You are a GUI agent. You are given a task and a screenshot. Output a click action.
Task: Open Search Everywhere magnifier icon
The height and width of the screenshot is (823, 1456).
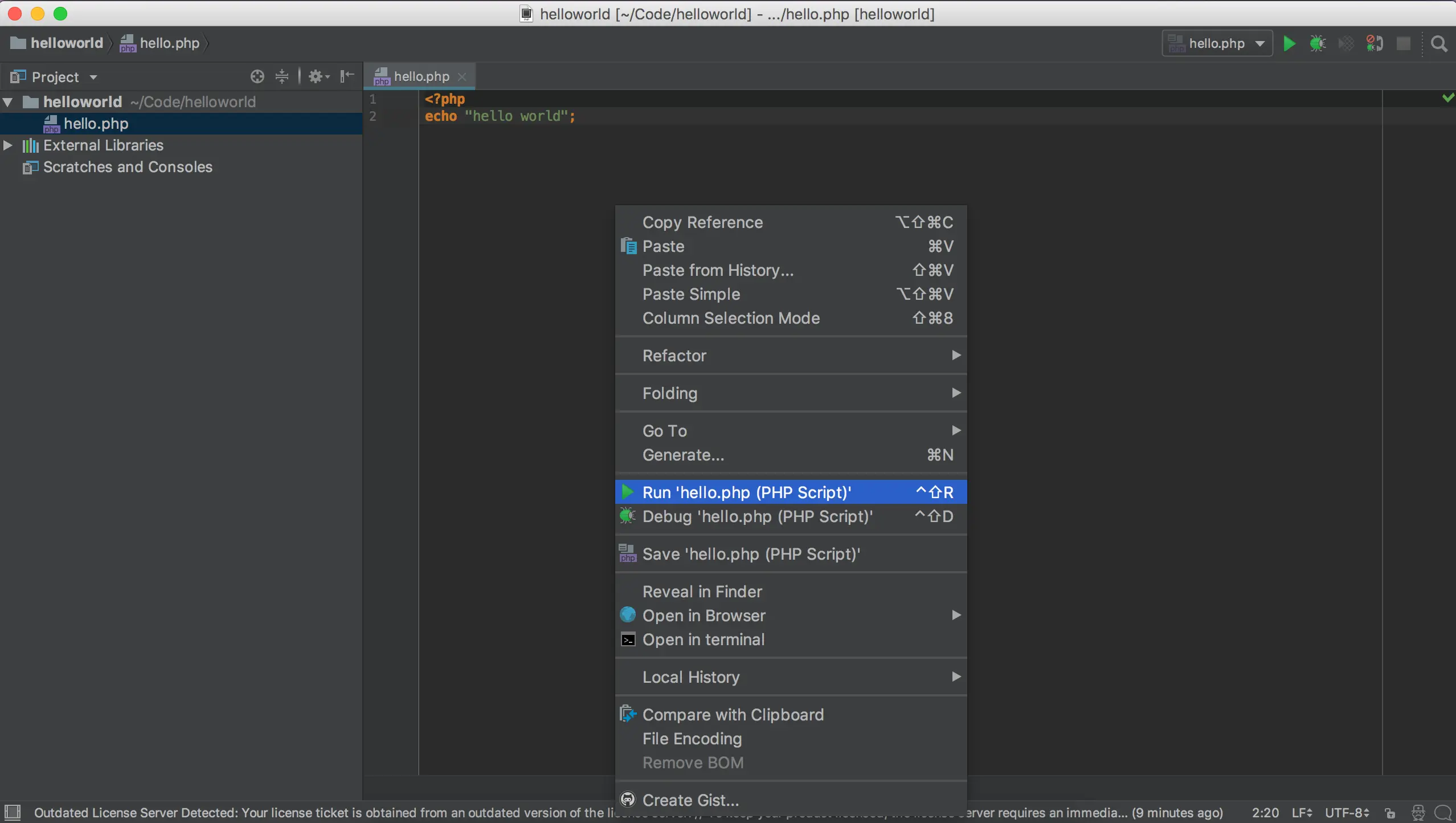click(x=1439, y=43)
